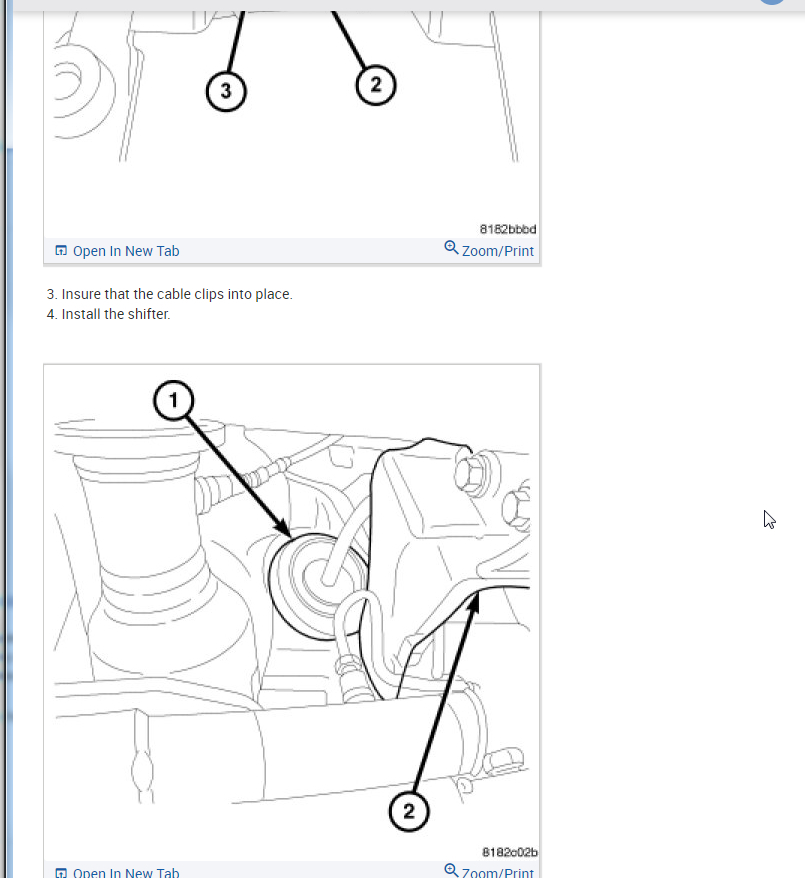Open figure 8182bbbd in a new tab

pos(126,251)
